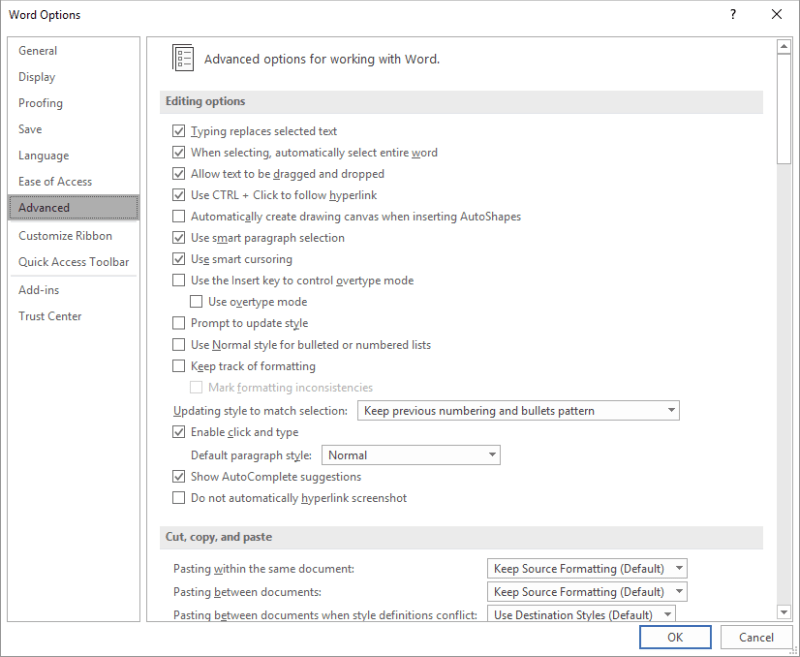Turn off Use smart cursoring
Viewport: 800px width, 657px height.
tap(178, 259)
